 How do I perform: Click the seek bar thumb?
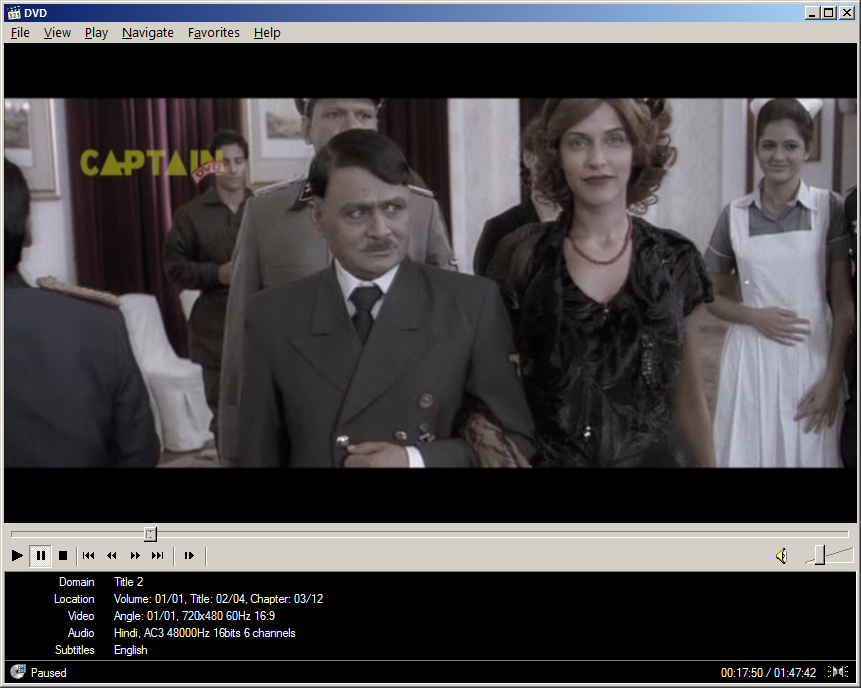tap(150, 534)
